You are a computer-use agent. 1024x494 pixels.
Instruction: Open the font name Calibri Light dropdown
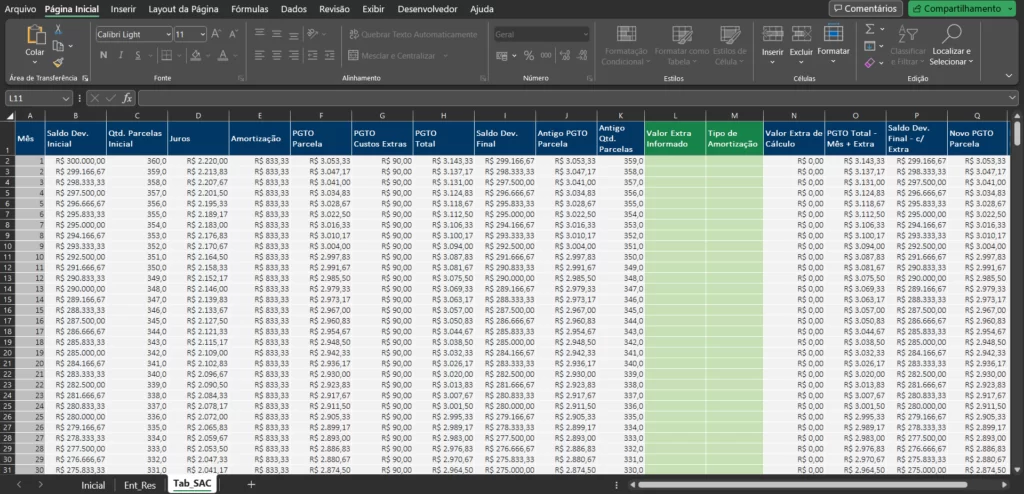point(168,34)
